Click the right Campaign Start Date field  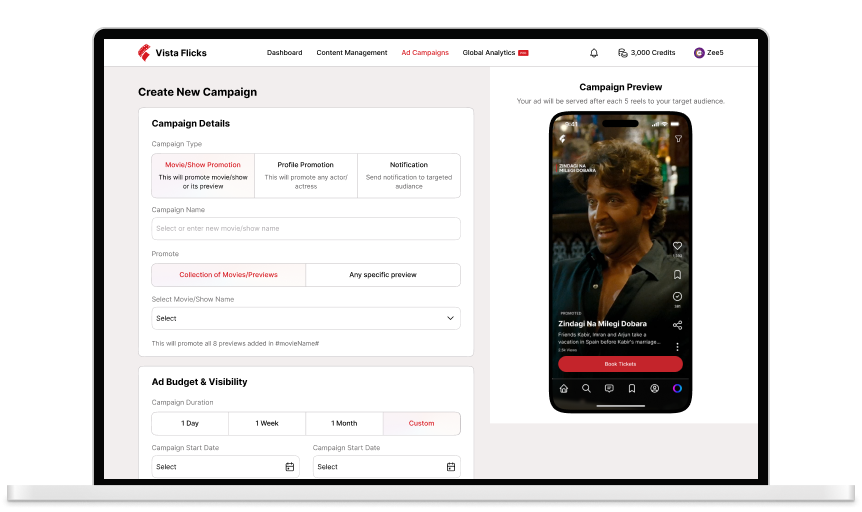tap(386, 467)
